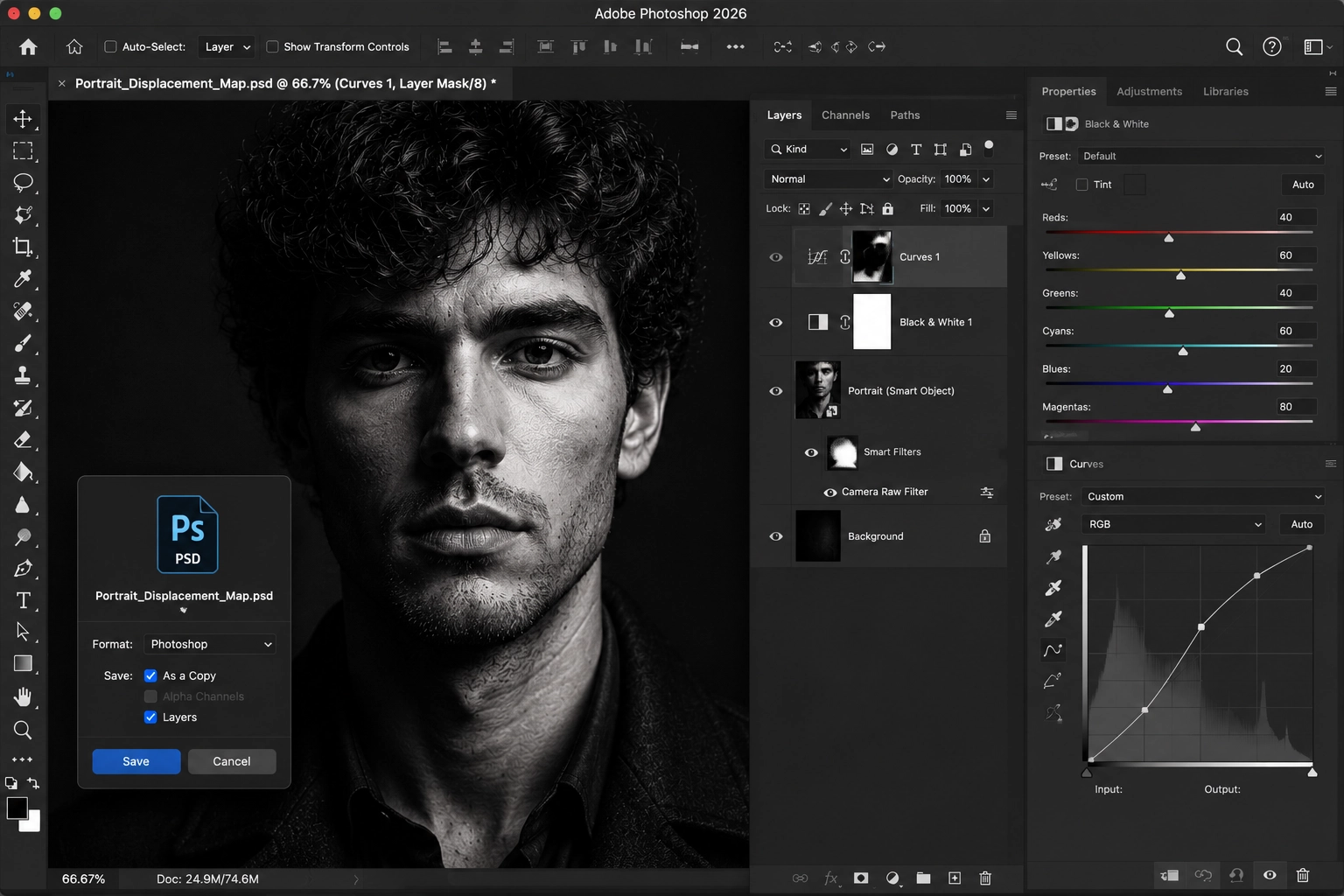Switch to the Paths tab
Viewport: 1344px width, 896px height.
click(905, 115)
